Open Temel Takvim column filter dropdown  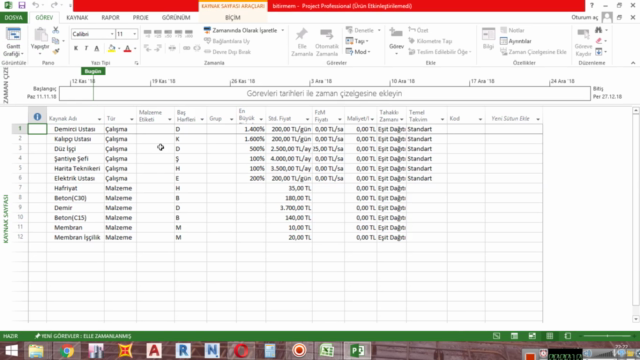click(442, 119)
